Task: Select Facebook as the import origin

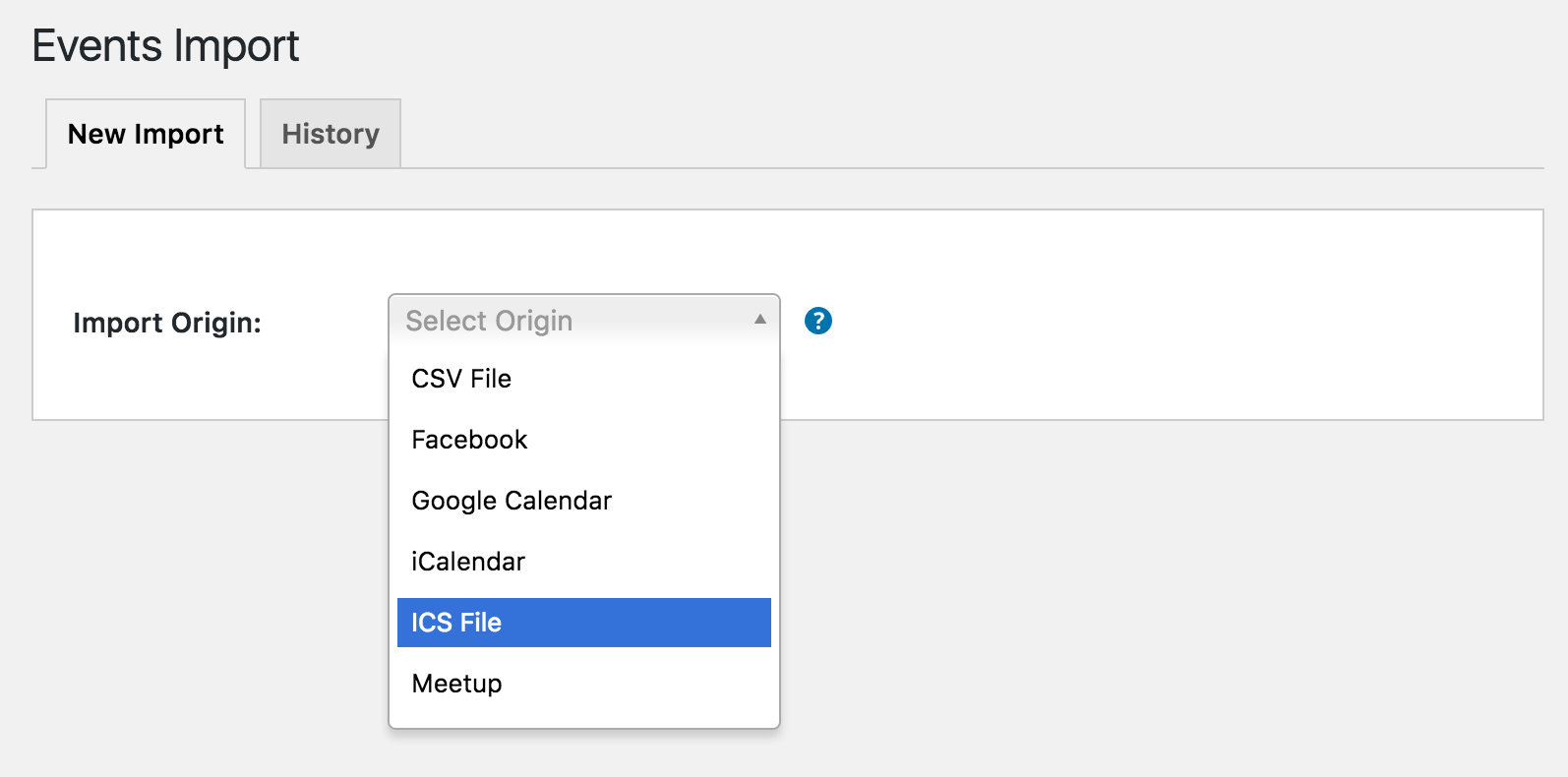Action: [x=584, y=440]
